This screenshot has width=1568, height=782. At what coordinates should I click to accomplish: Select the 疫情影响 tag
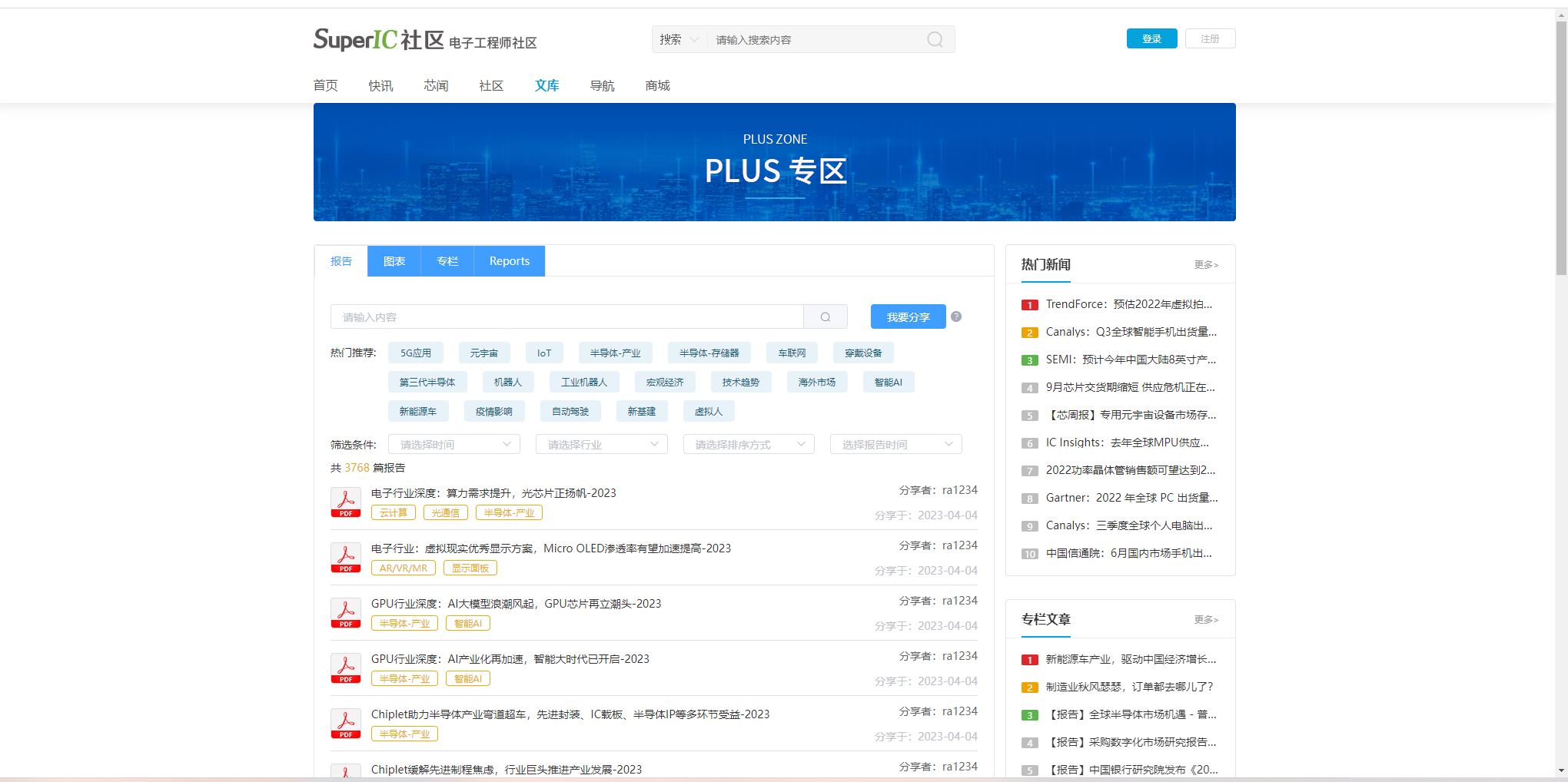pyautogui.click(x=494, y=411)
